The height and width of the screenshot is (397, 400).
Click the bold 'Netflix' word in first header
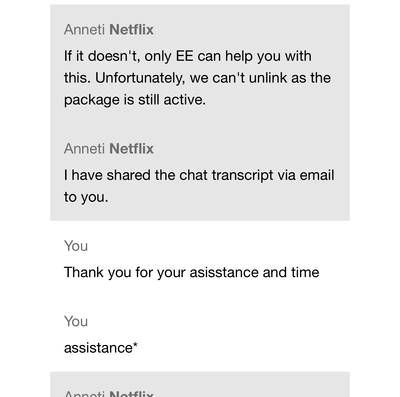pyautogui.click(x=131, y=30)
